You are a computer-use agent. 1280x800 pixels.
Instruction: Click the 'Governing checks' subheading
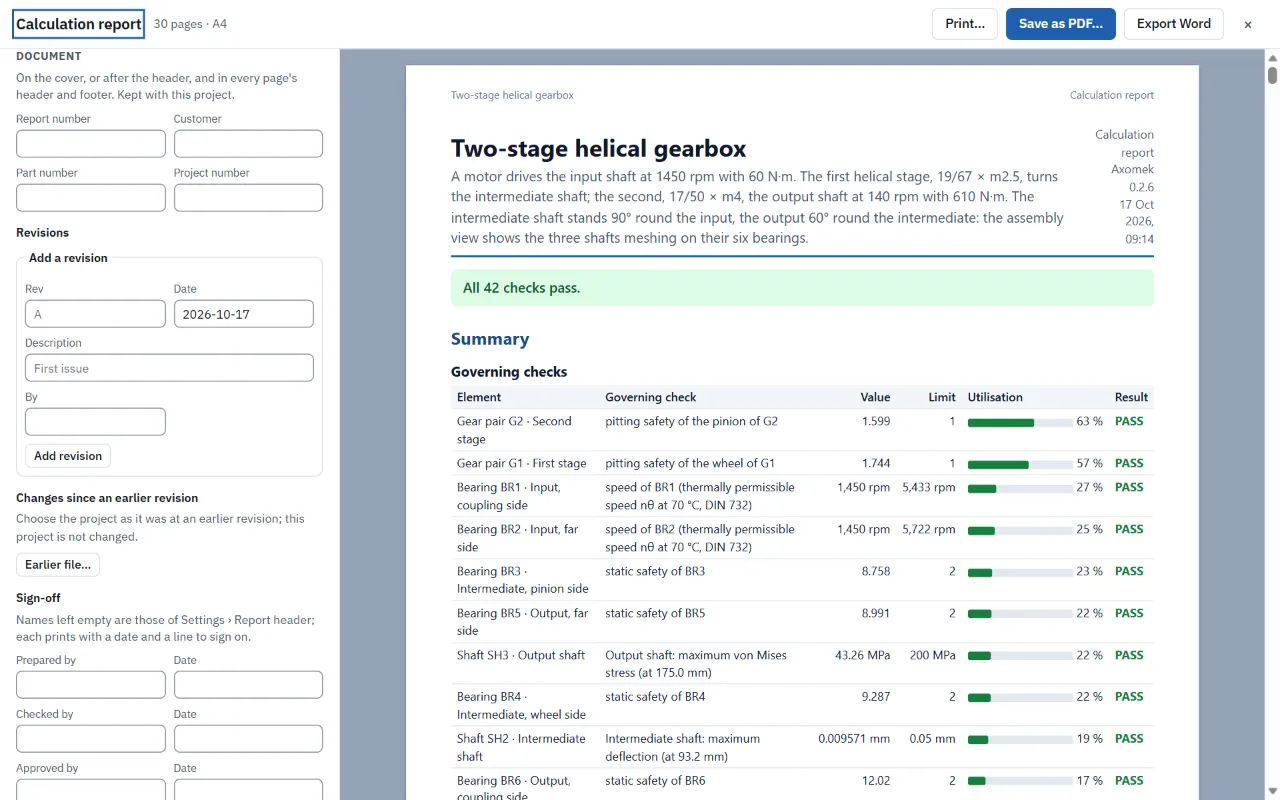click(x=509, y=372)
